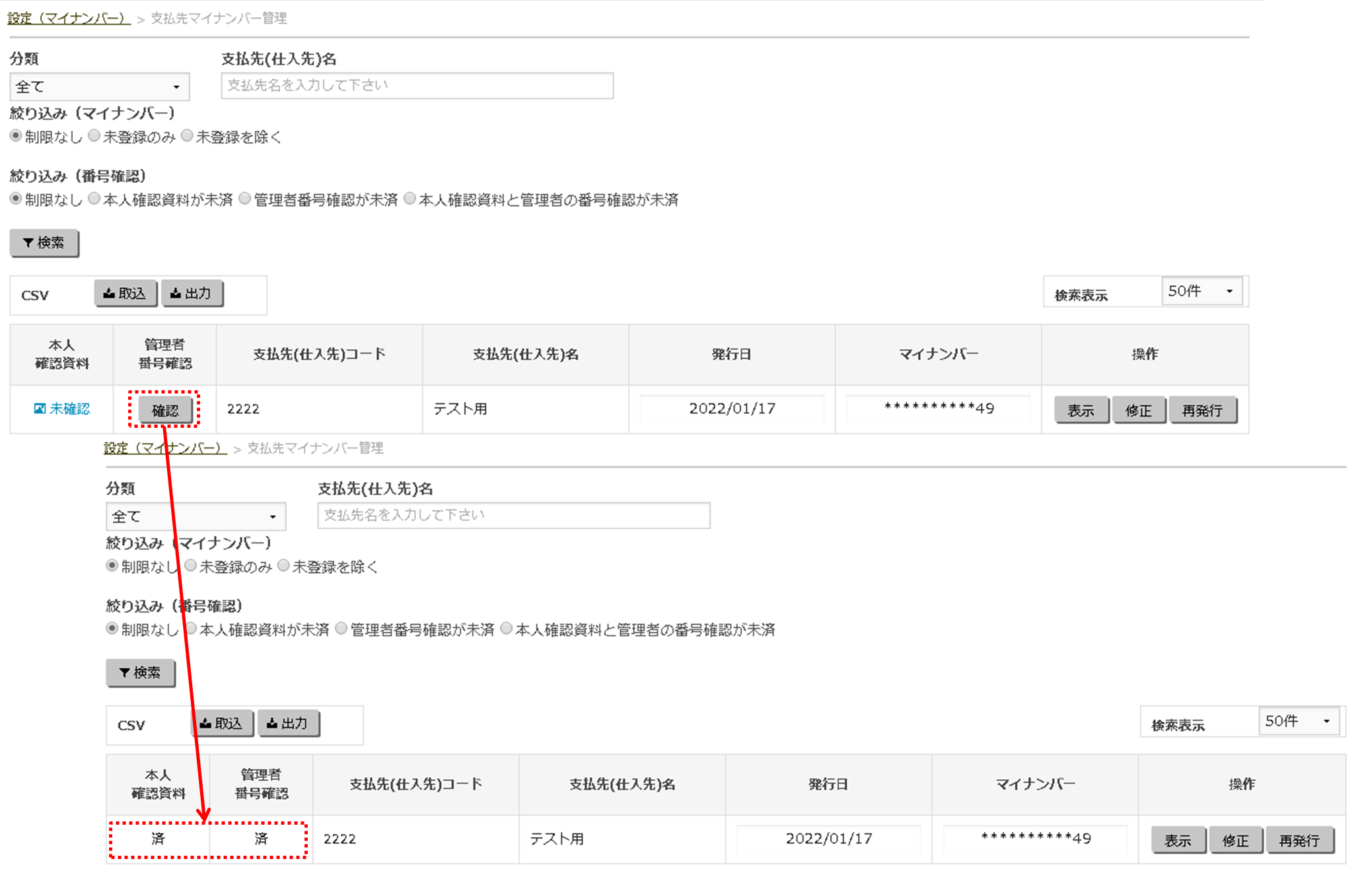Screen dimensions: 1362x896
Task: Click upper 設定（マイナンバー） breadcrumb link
Action: 69,18
